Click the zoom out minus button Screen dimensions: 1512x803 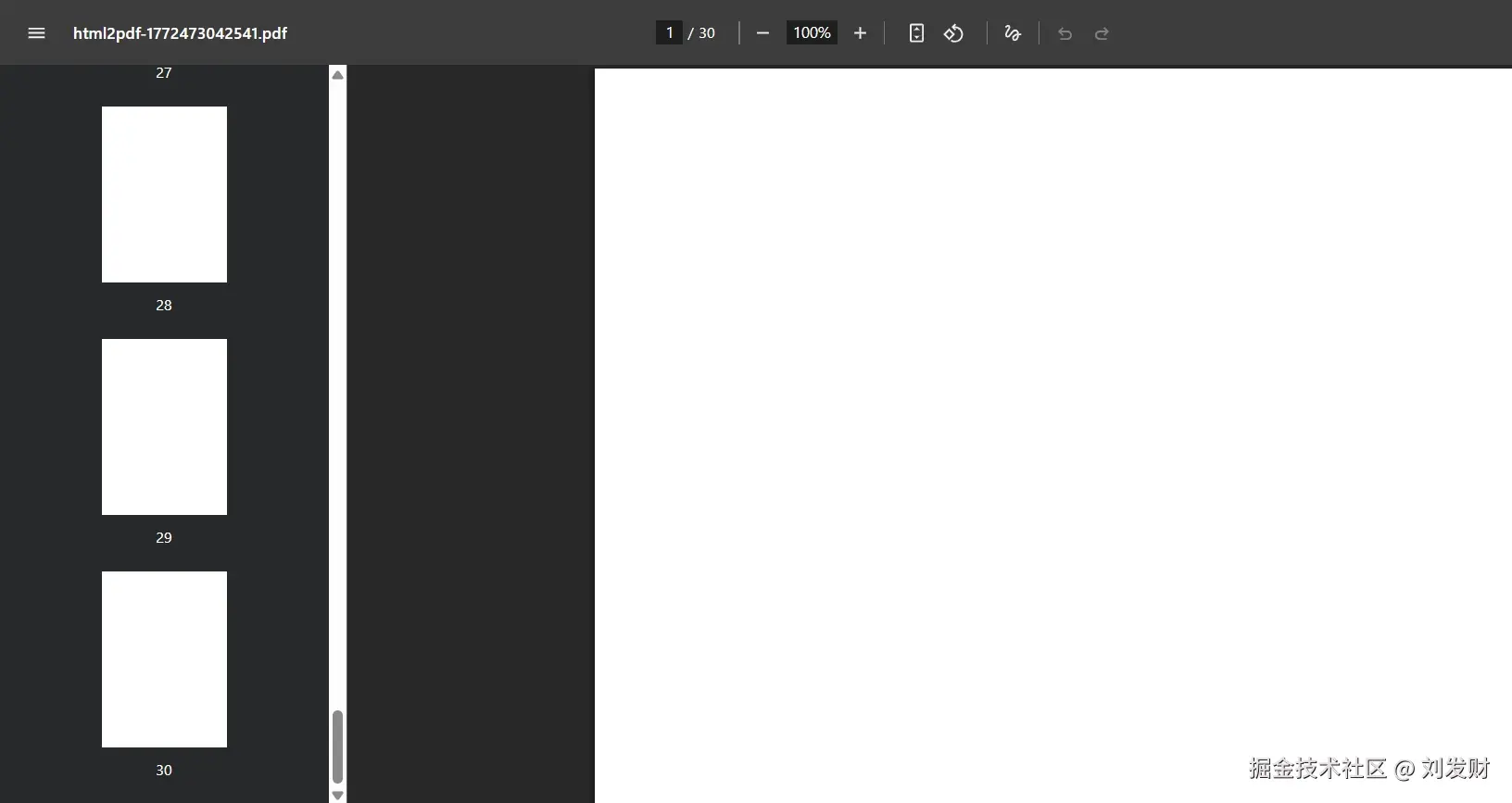coord(762,33)
